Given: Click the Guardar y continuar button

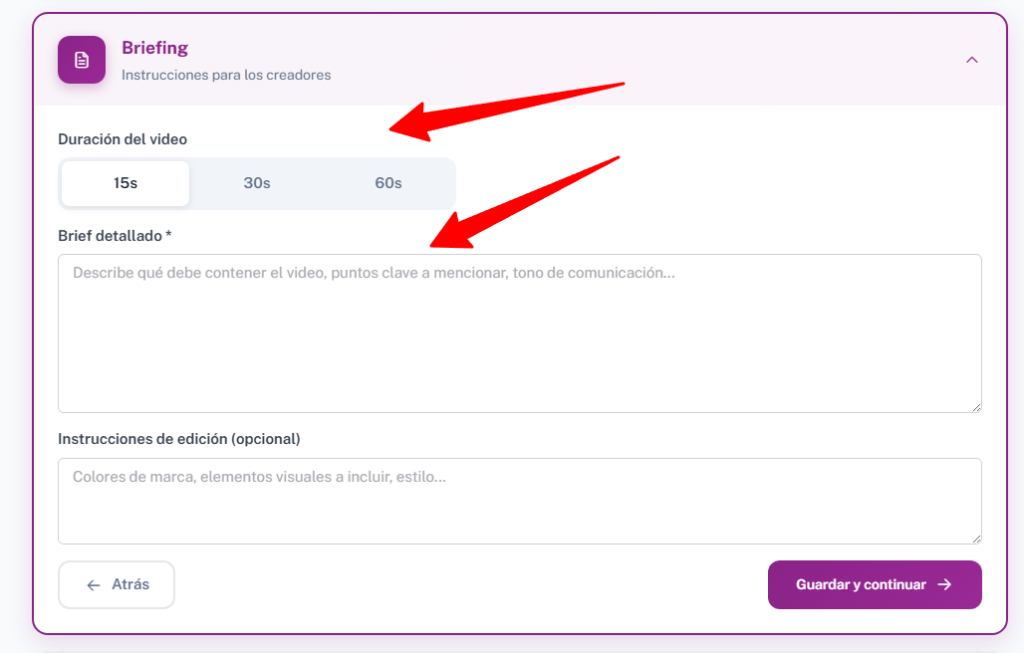Looking at the screenshot, I should pos(874,585).
